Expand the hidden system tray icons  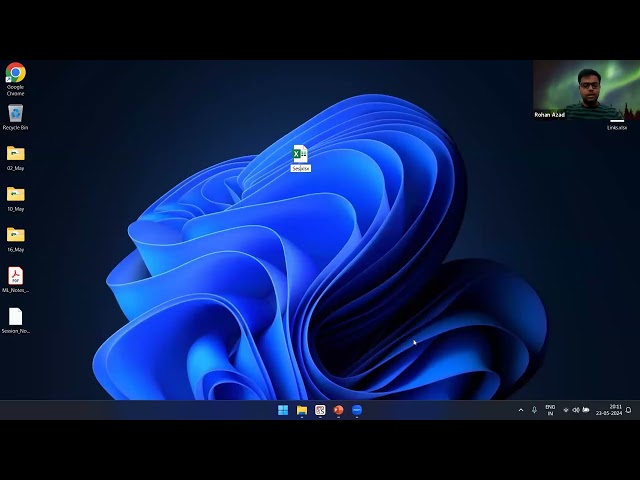(520, 410)
